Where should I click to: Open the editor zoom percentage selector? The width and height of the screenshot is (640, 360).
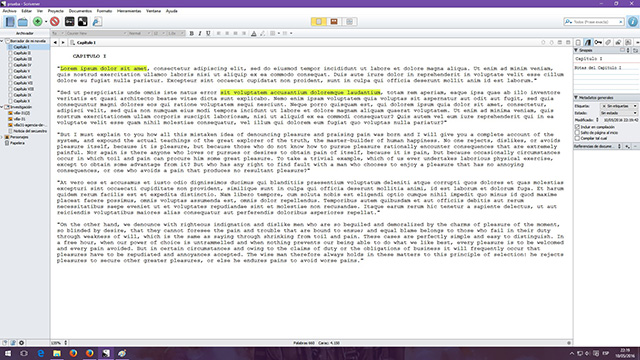[x=60, y=343]
